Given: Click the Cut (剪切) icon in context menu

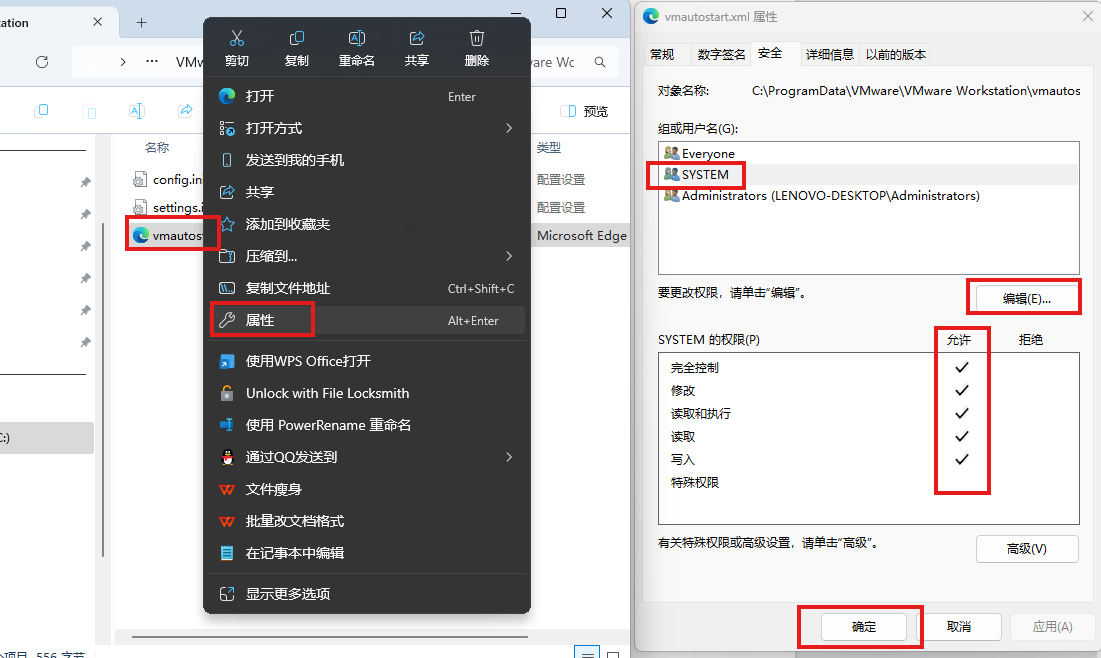Looking at the screenshot, I should point(237,38).
